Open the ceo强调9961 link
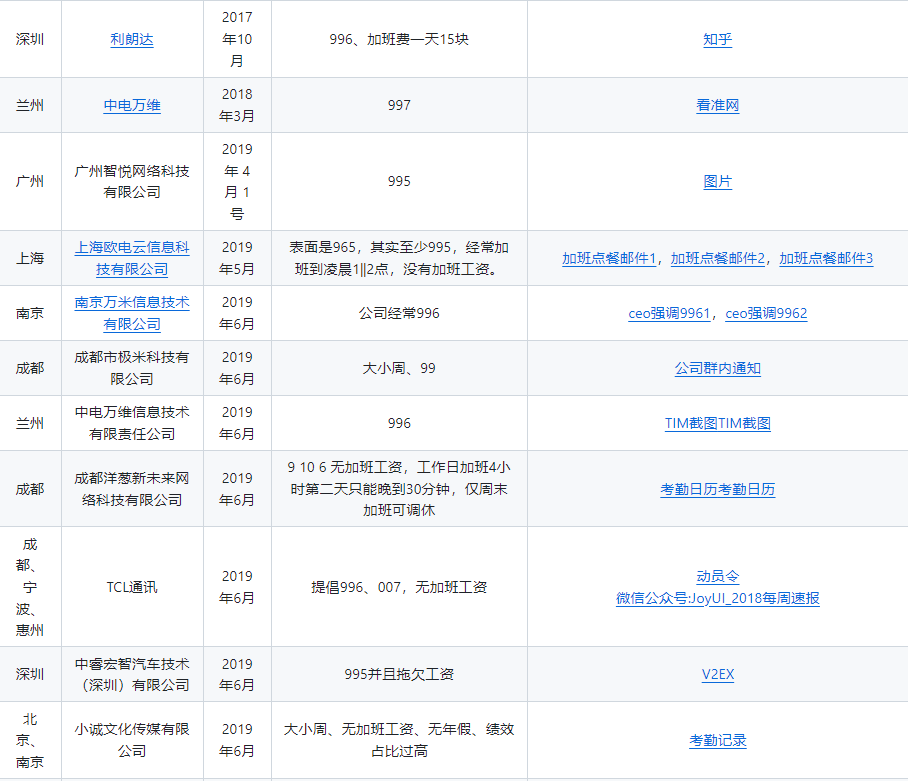 pos(669,313)
